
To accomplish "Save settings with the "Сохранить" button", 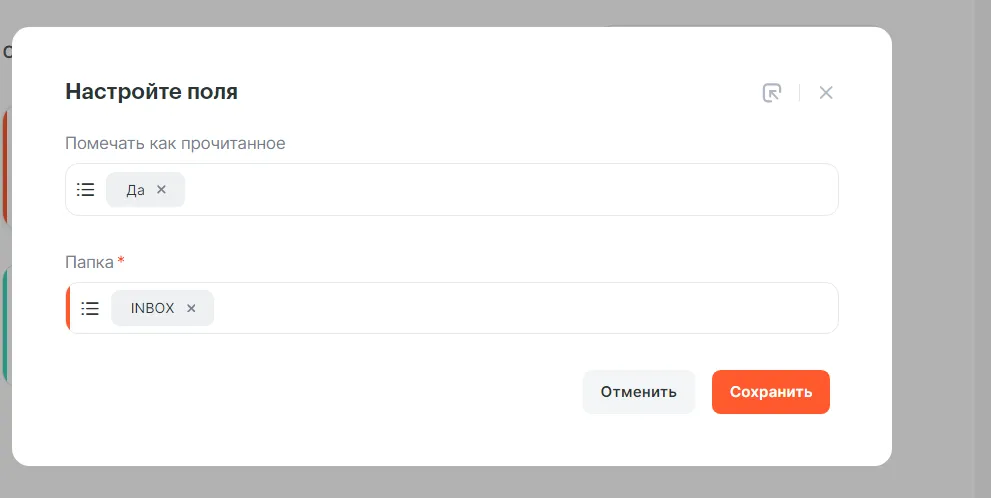I will [770, 392].
